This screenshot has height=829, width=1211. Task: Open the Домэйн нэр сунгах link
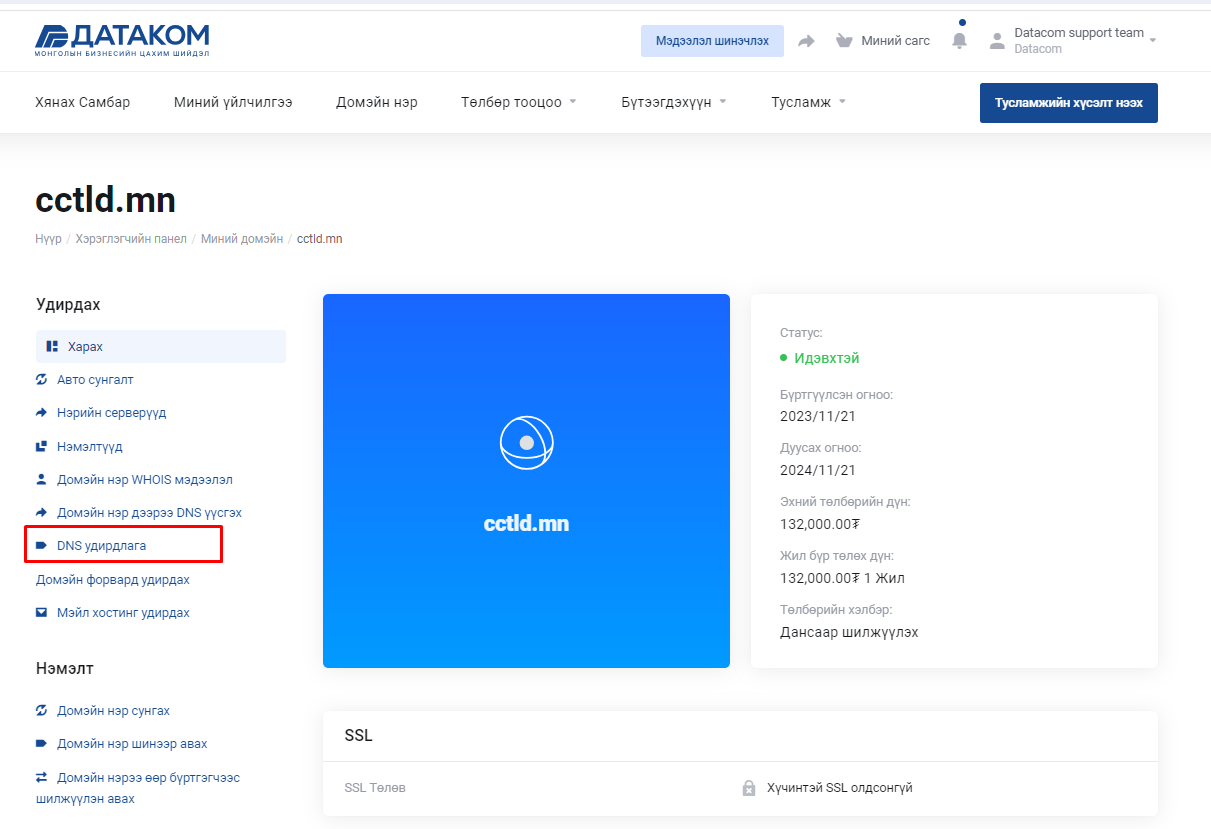click(x=113, y=711)
